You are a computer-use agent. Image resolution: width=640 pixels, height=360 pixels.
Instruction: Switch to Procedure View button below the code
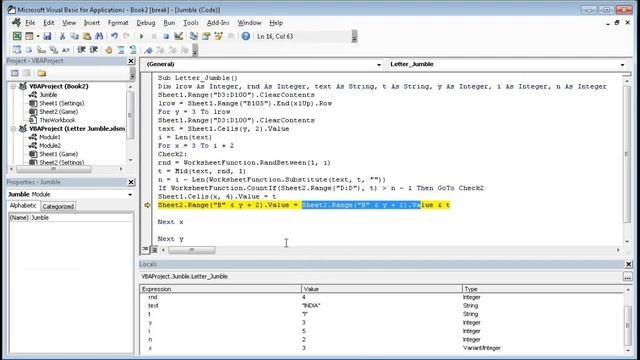click(x=145, y=249)
